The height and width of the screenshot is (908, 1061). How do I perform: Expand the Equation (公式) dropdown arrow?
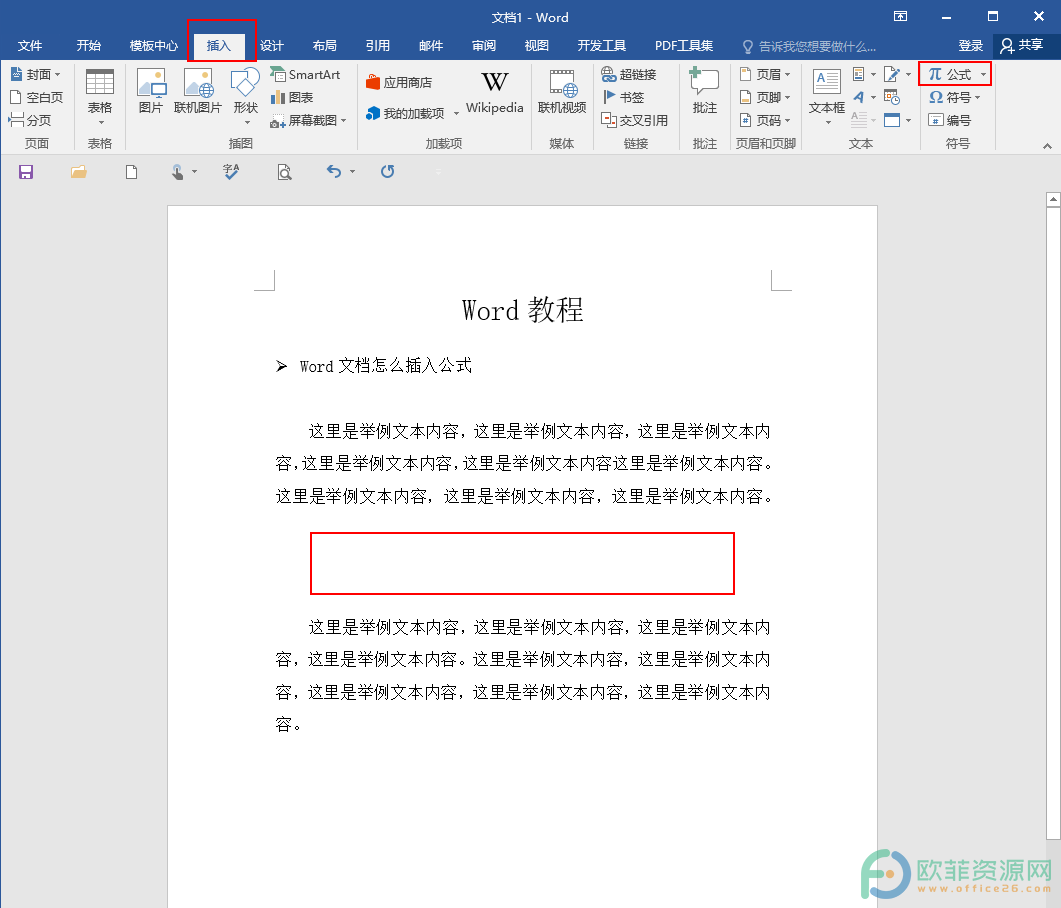coord(983,74)
